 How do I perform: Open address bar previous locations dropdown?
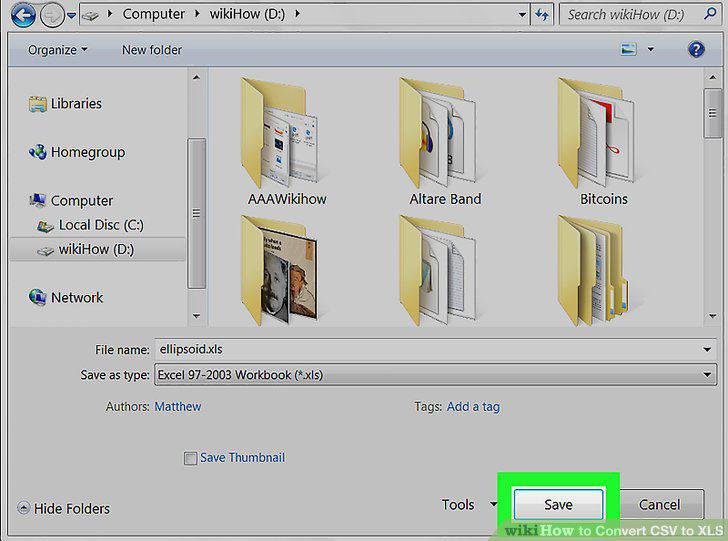[x=522, y=15]
